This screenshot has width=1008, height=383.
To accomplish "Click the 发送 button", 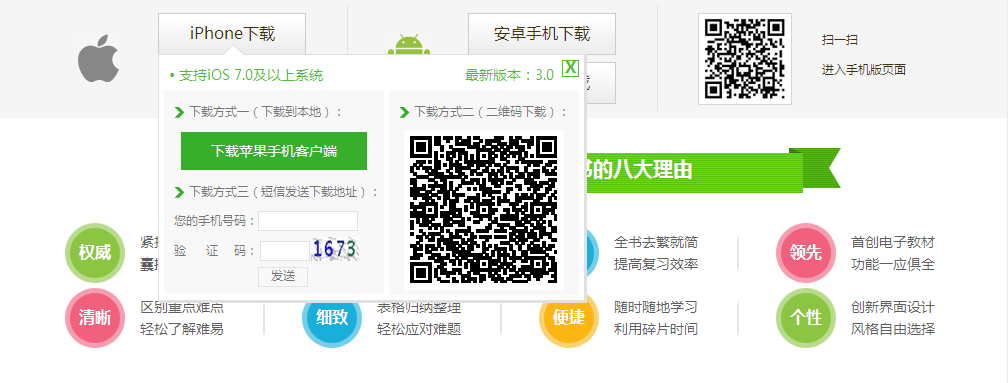I will [283, 276].
